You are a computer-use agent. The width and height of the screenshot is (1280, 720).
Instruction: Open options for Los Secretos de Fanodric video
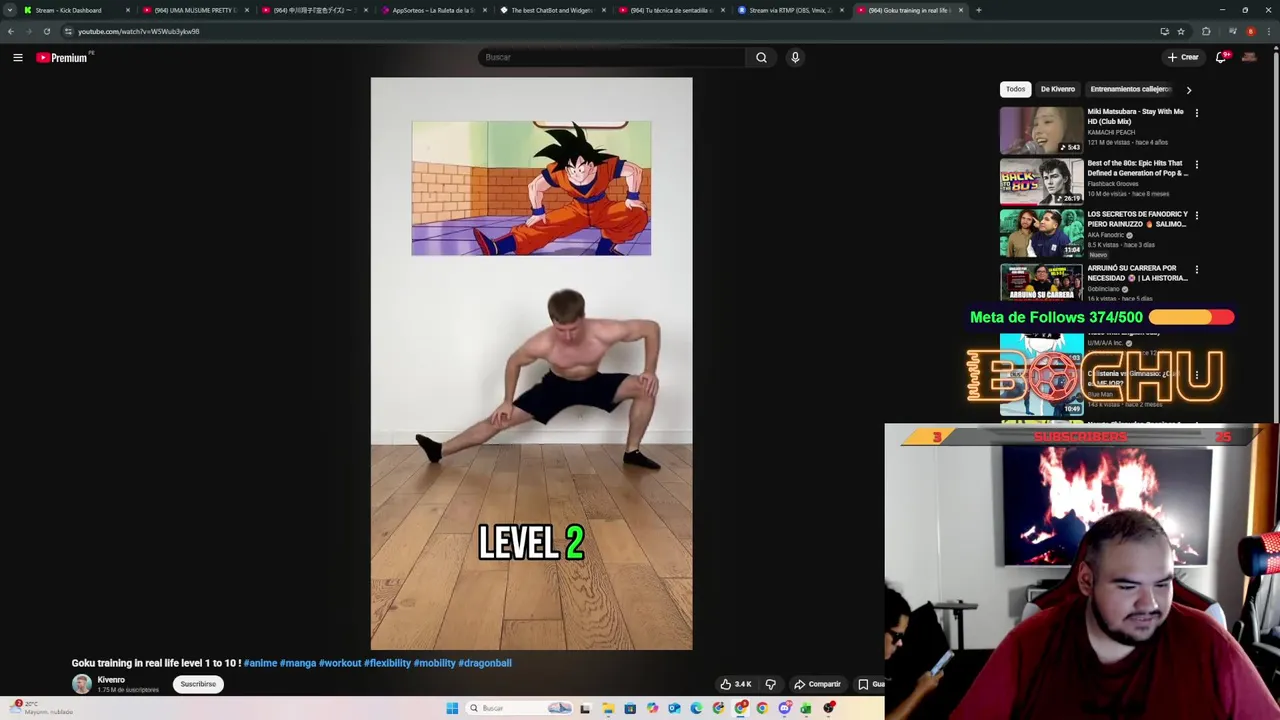pos(1196,215)
